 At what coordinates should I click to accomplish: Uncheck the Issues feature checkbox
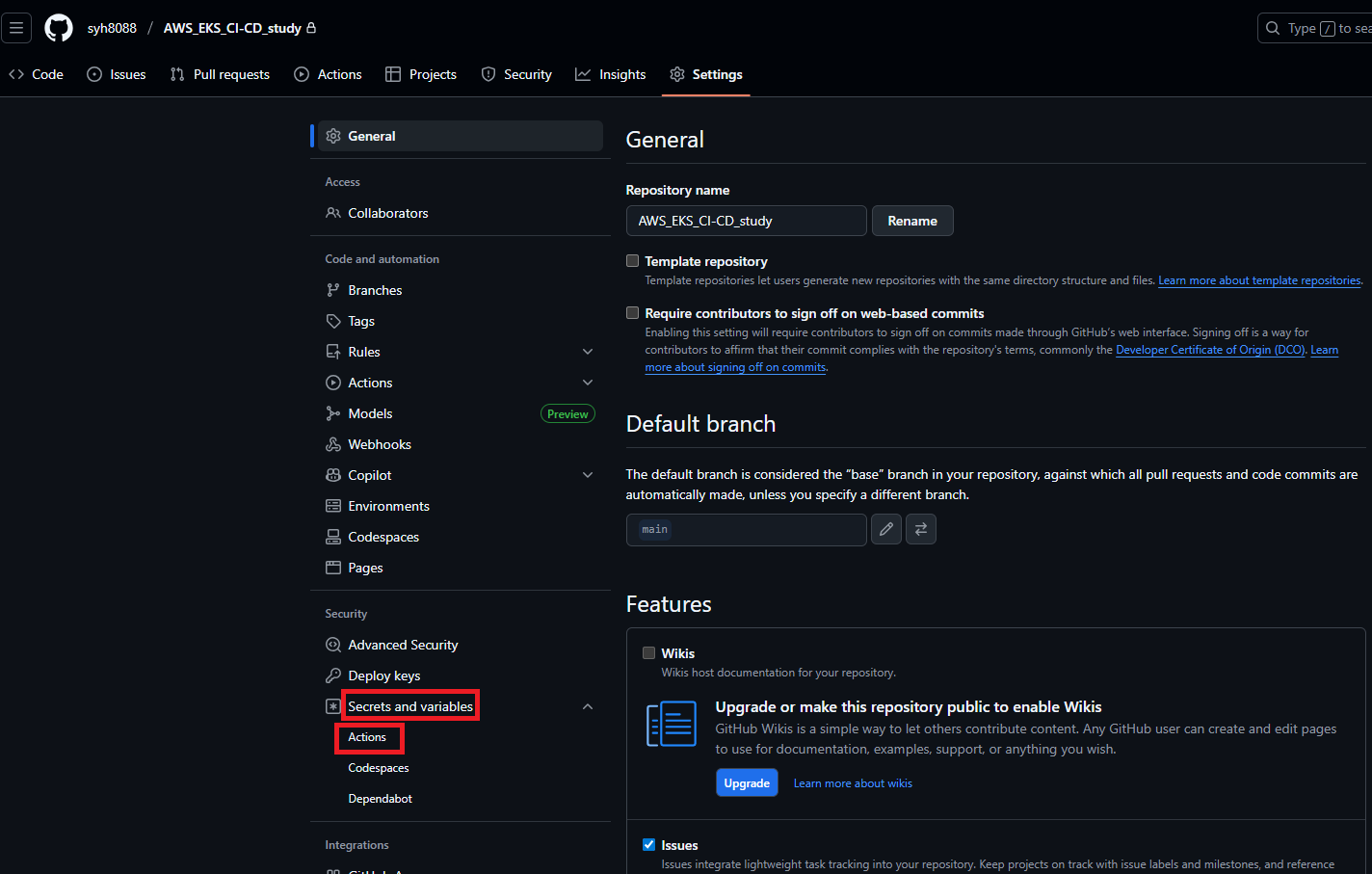tap(648, 845)
